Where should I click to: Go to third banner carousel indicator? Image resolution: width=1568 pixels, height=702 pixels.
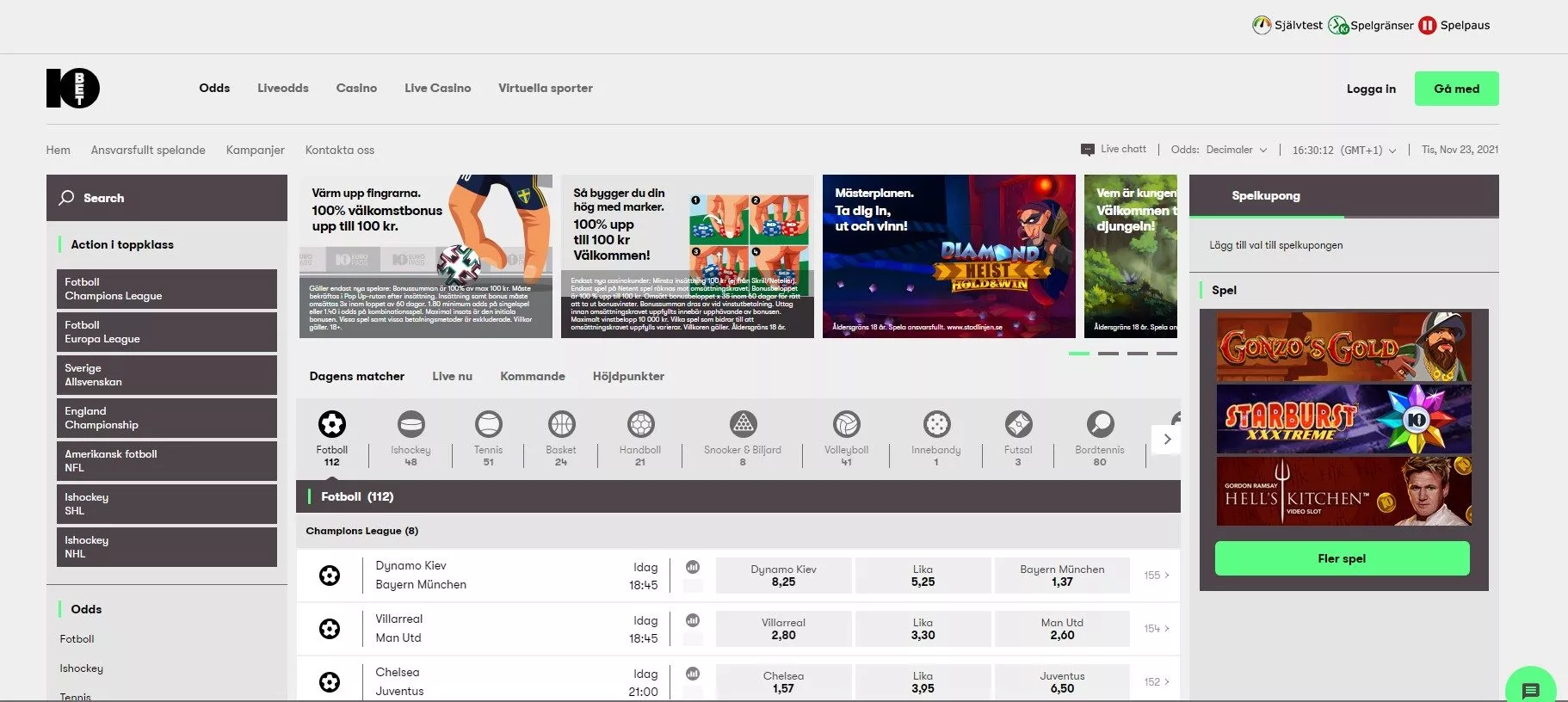click(x=1138, y=354)
